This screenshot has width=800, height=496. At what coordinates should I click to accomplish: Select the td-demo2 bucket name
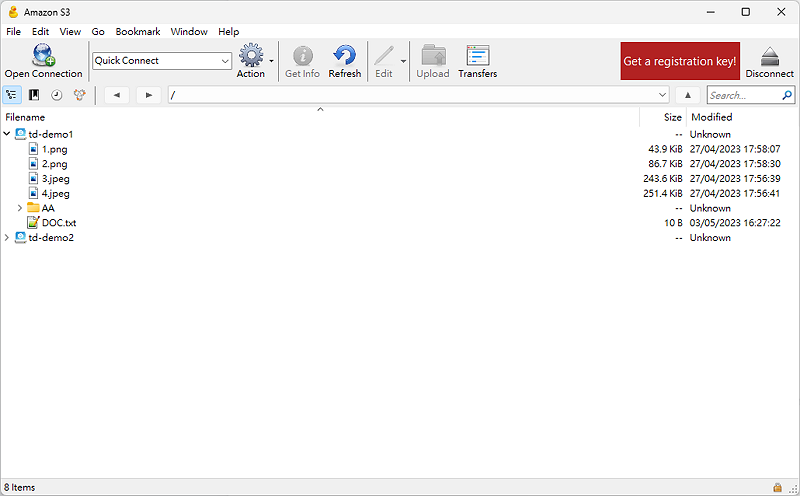[x=51, y=237]
